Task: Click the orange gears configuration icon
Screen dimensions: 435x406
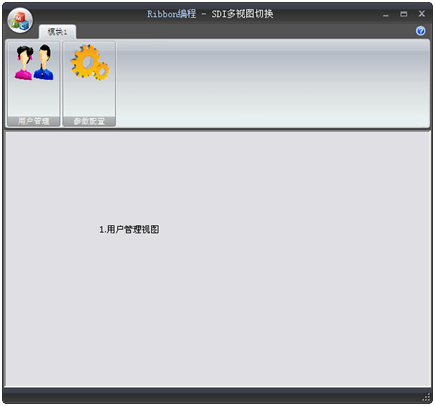Action: pos(90,62)
